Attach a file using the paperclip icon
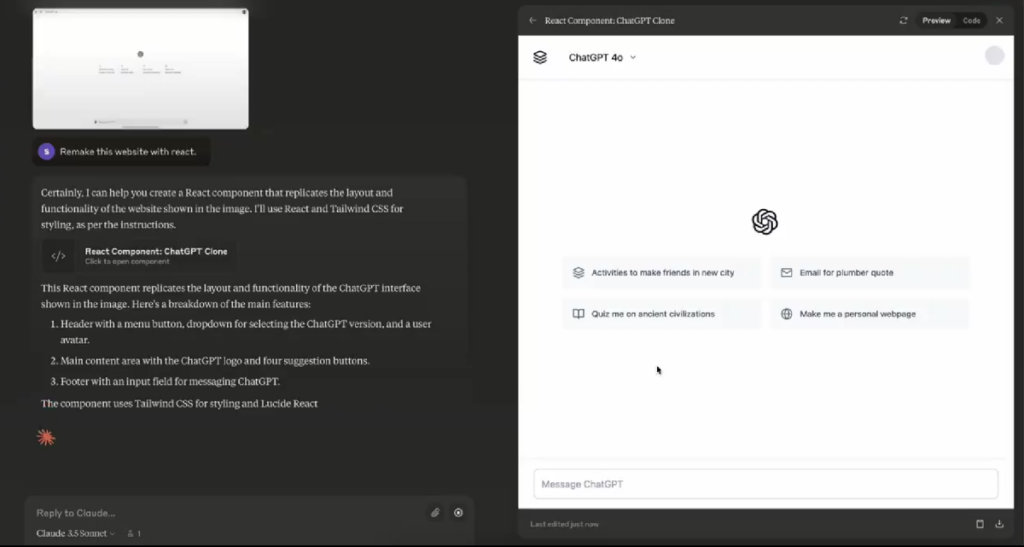Viewport: 1024px width, 547px height. pyautogui.click(x=435, y=513)
